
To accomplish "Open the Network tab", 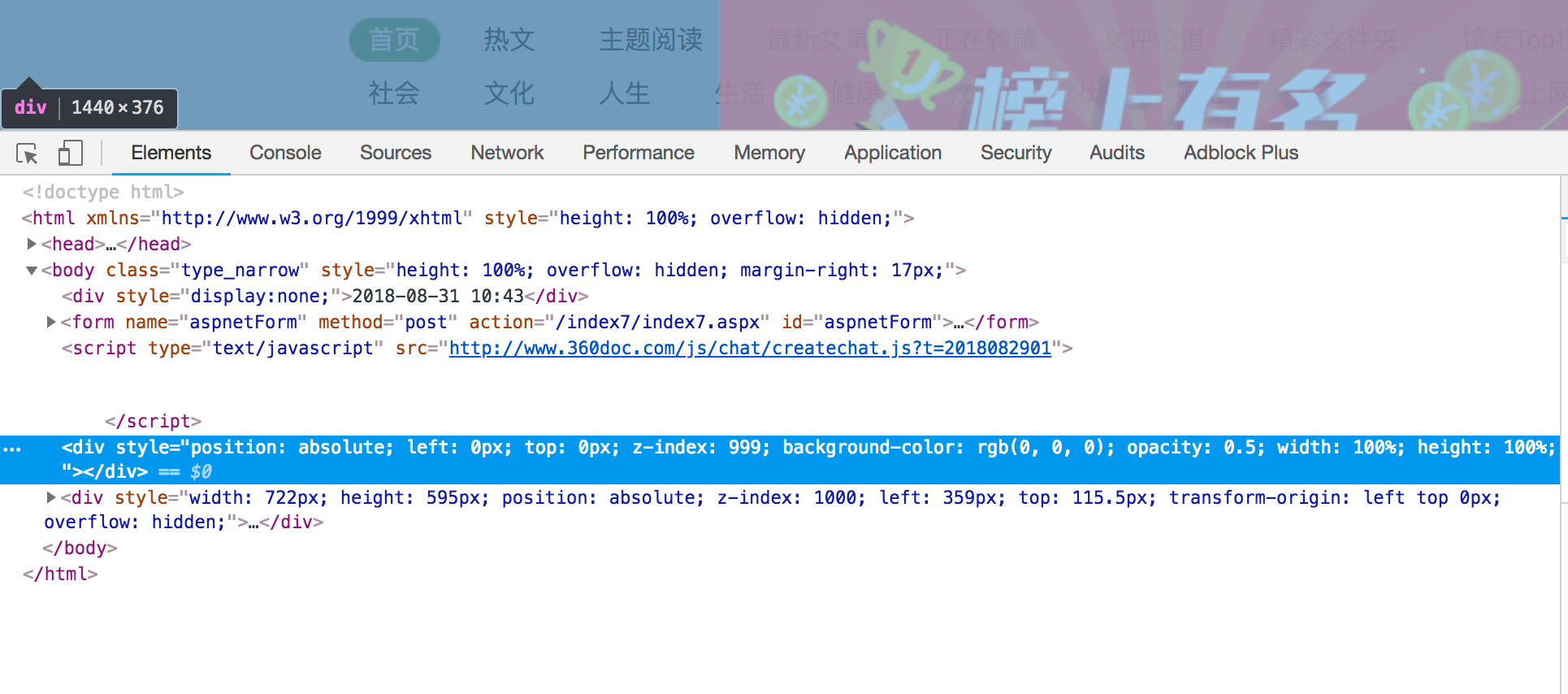I will 507,153.
